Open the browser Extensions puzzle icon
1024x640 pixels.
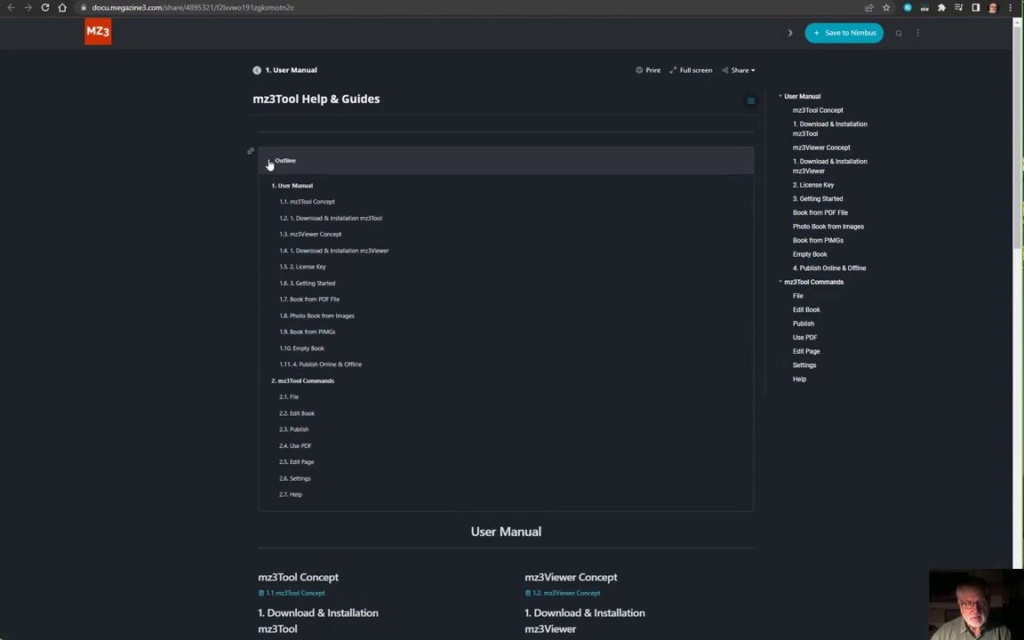click(941, 8)
